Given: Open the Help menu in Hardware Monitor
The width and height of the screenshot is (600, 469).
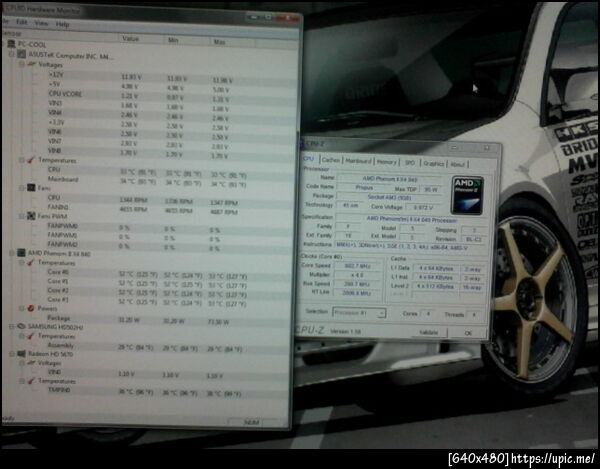Looking at the screenshot, I should point(62,24).
